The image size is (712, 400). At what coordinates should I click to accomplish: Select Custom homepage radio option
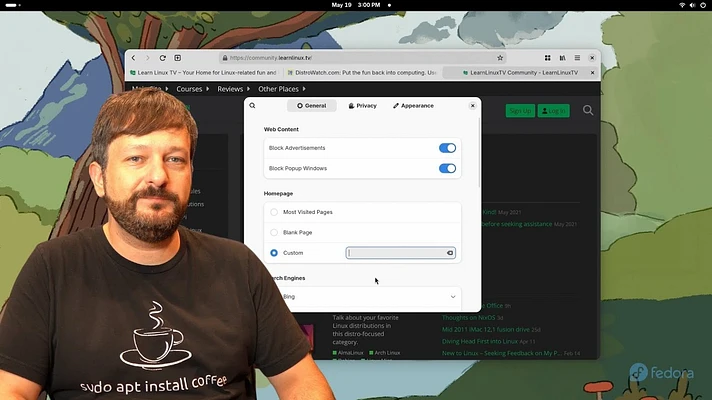(x=274, y=253)
